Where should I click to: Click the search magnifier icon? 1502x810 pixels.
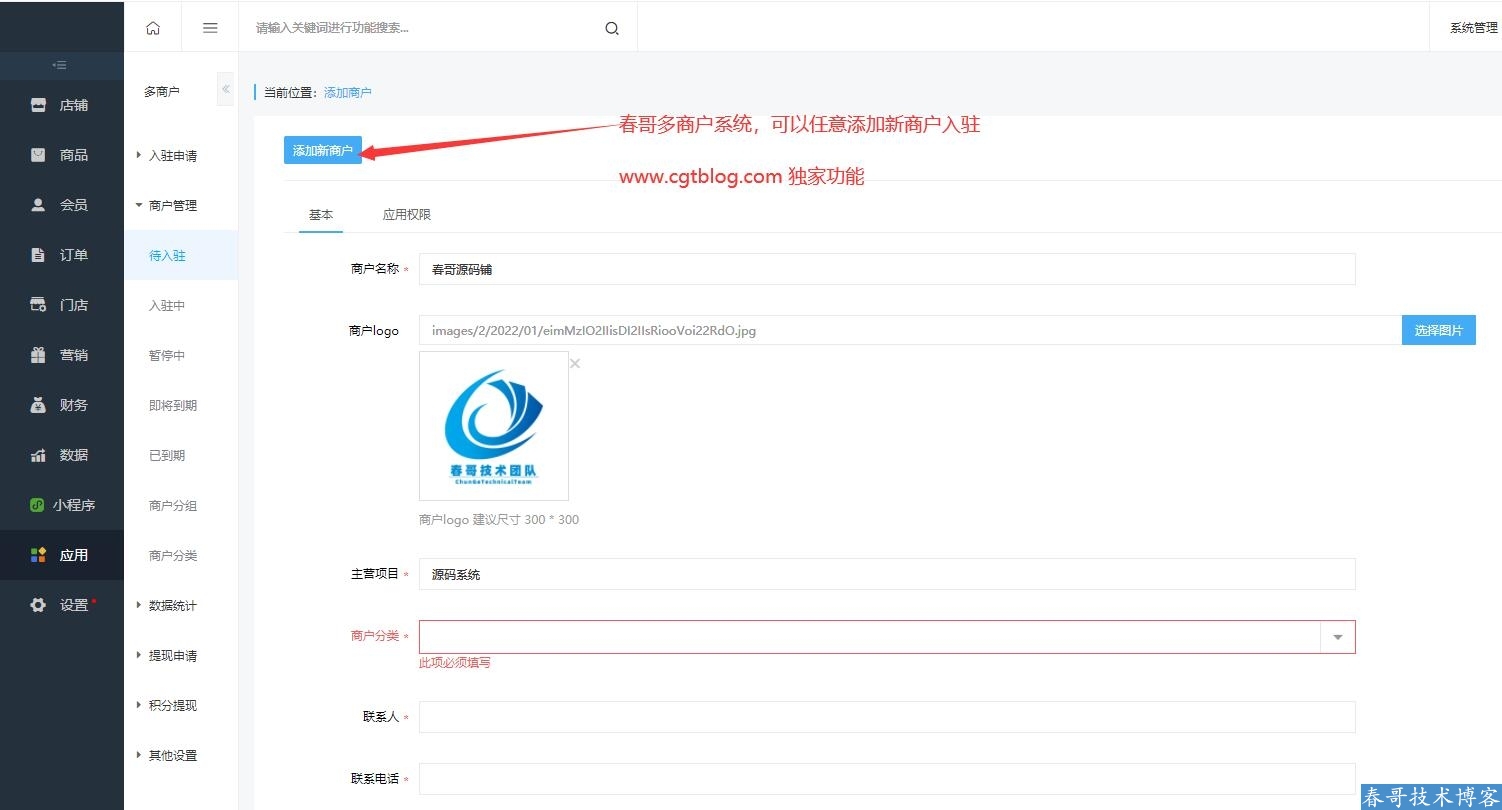[612, 28]
